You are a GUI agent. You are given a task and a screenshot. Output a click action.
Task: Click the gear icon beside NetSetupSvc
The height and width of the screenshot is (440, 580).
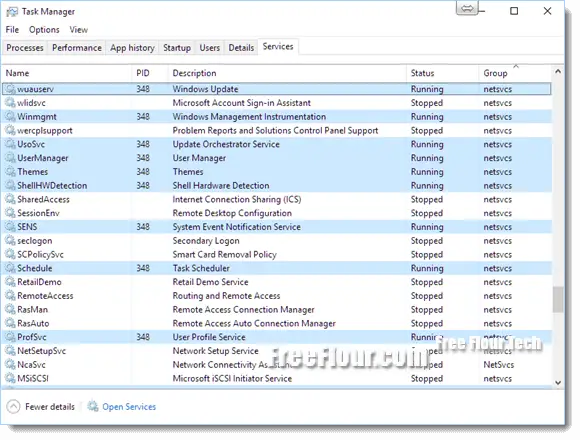(10, 351)
